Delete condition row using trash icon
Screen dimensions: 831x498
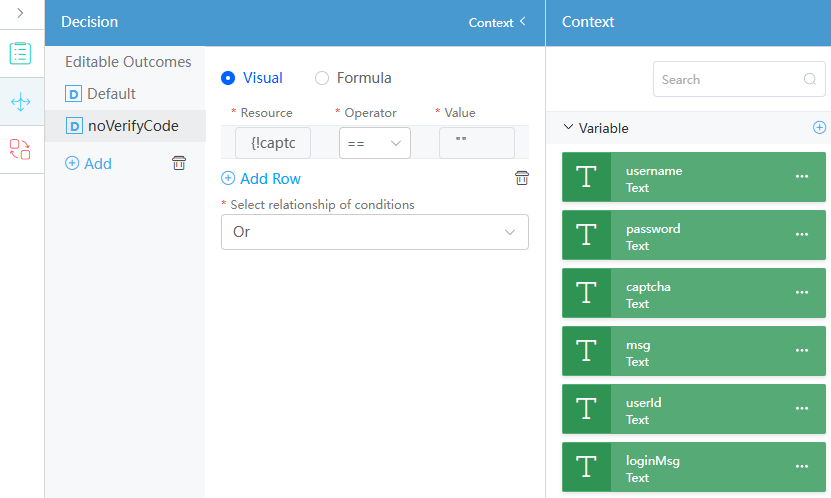(x=522, y=178)
